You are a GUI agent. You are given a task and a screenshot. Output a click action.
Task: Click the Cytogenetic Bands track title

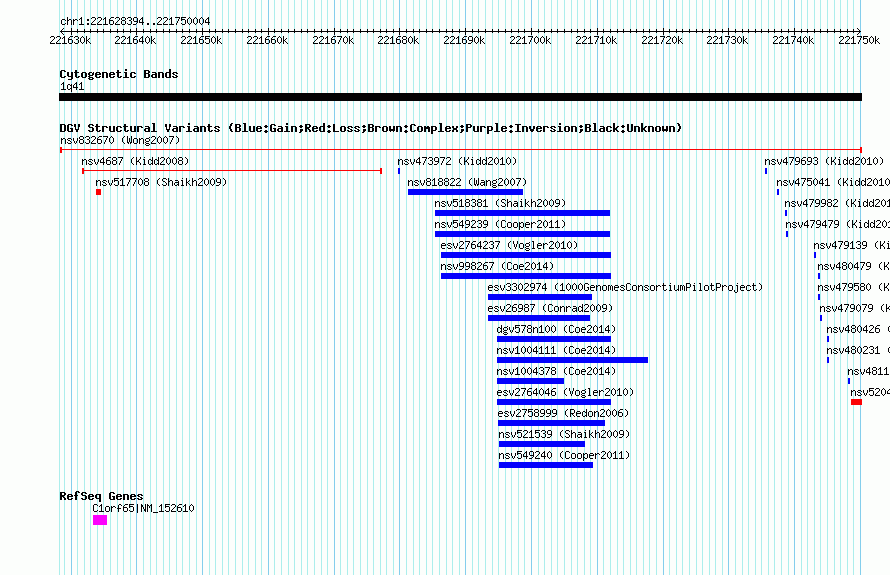tap(119, 74)
